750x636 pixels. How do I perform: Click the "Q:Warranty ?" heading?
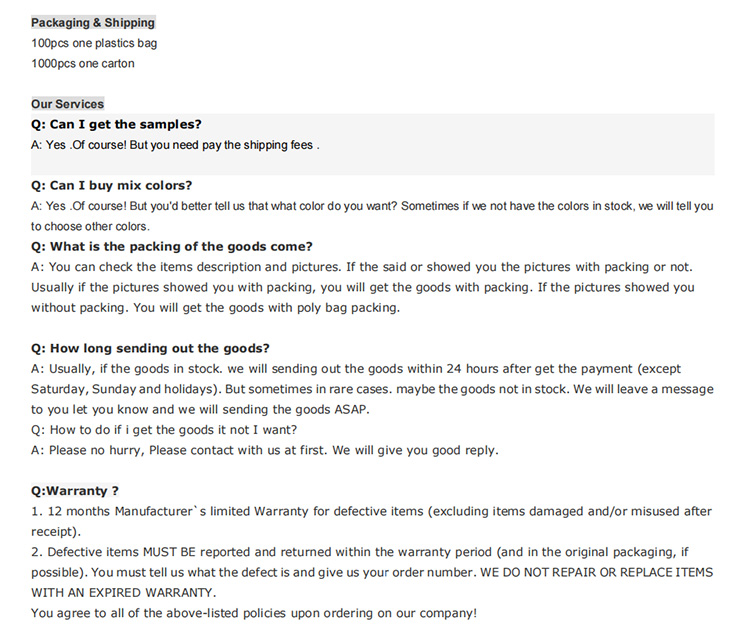[76, 490]
